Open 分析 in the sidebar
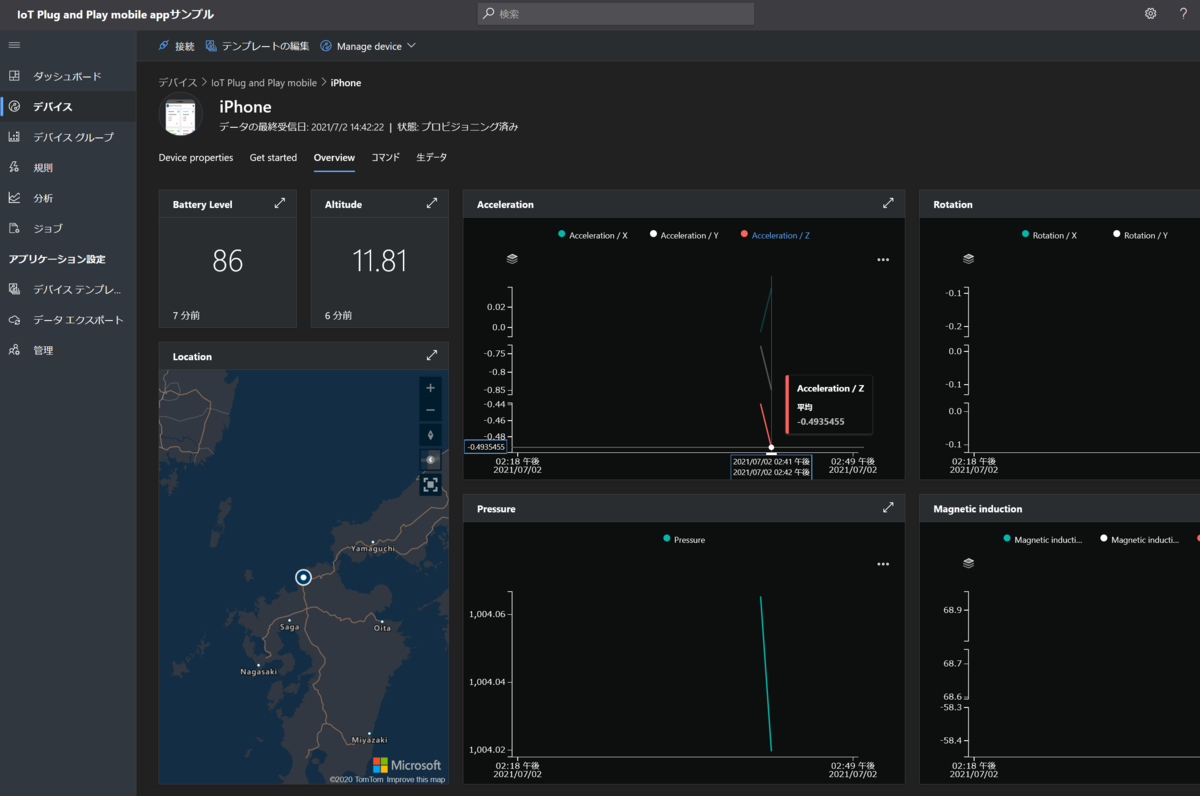 (x=68, y=198)
